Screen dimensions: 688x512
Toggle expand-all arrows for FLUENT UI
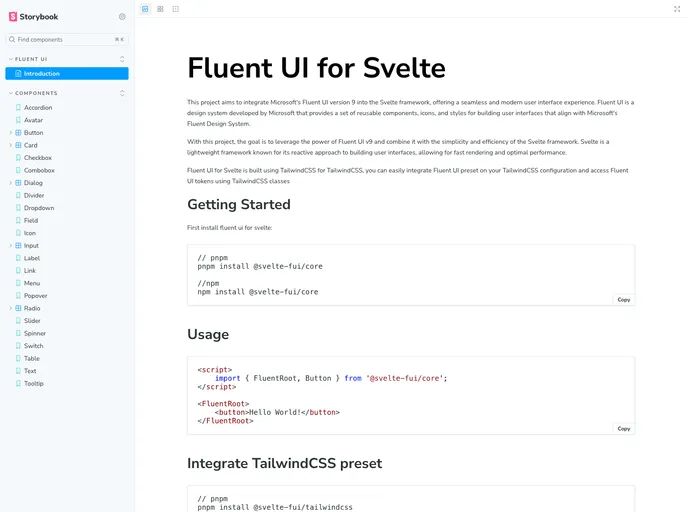tap(122, 59)
